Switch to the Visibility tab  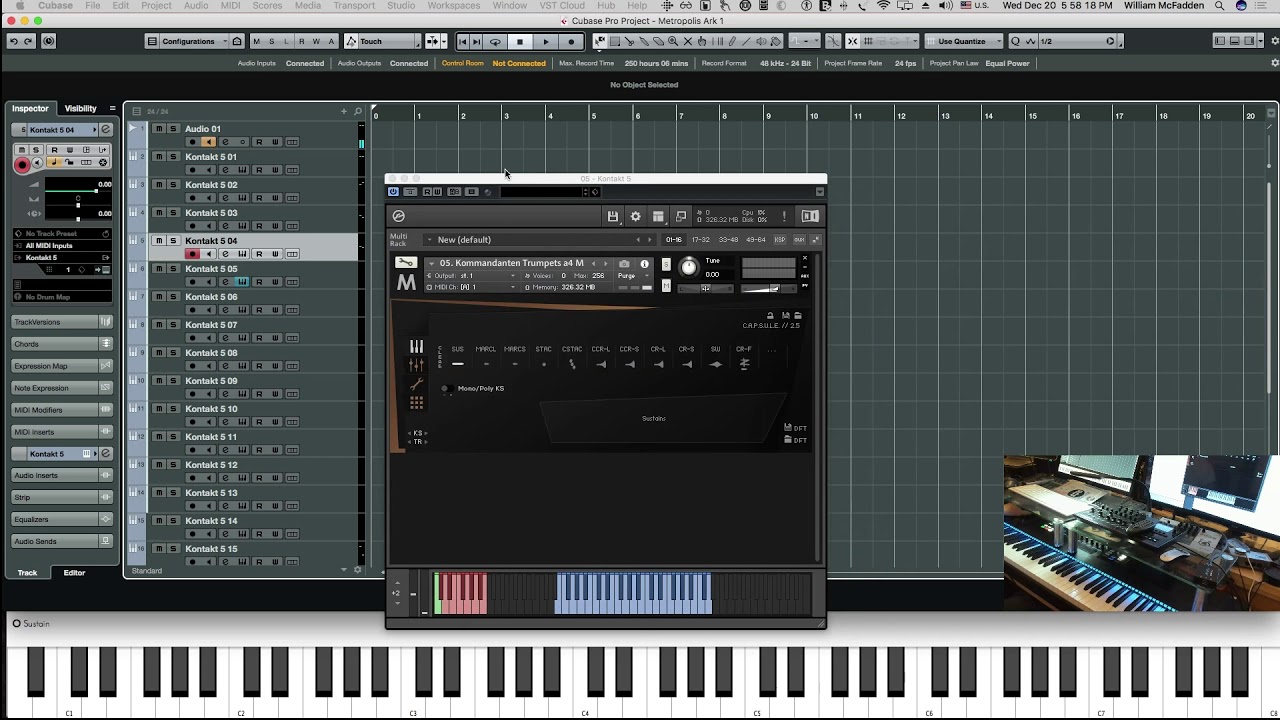click(x=81, y=108)
